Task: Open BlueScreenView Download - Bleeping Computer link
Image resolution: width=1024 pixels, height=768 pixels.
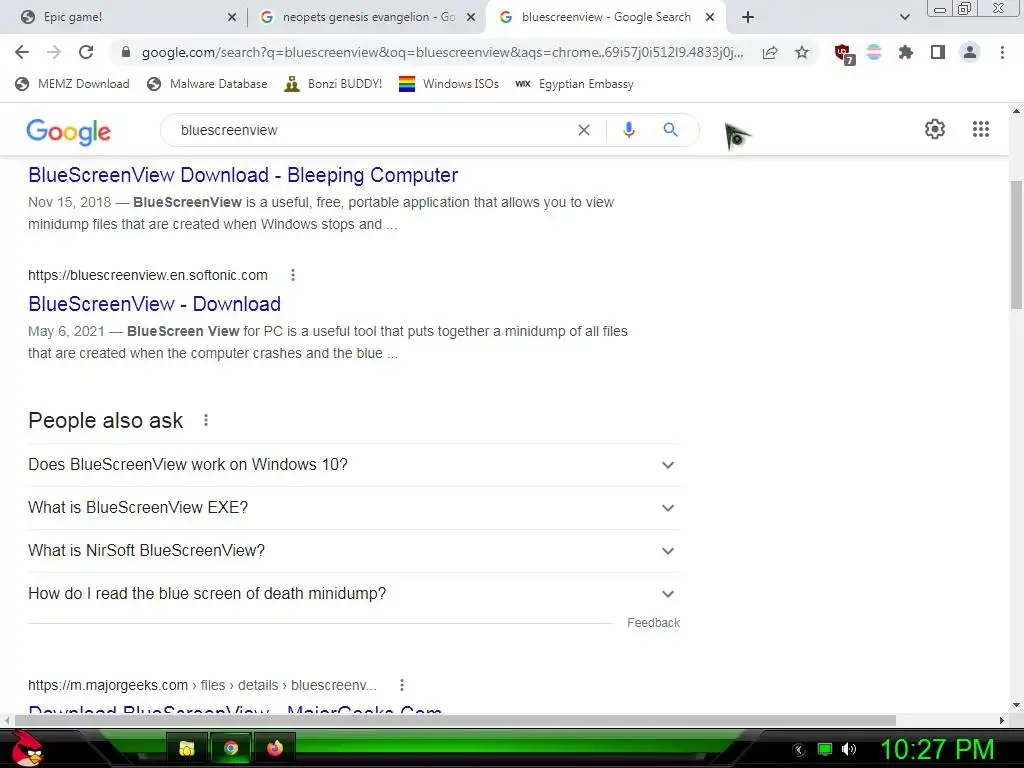Action: (243, 175)
